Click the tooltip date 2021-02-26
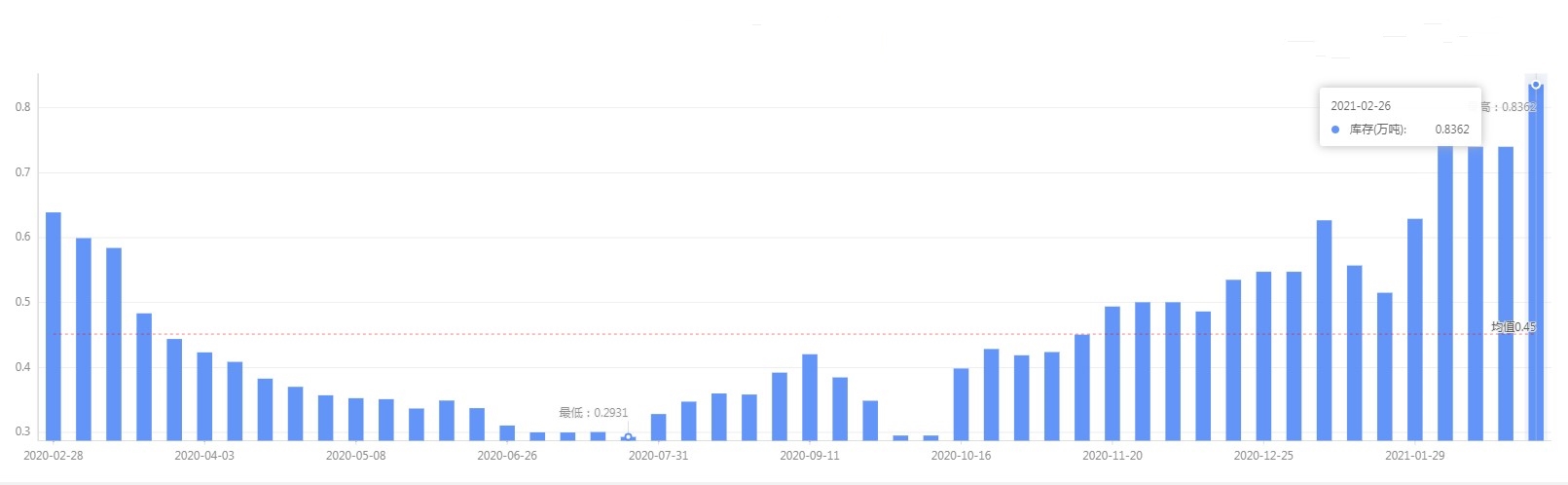The width and height of the screenshot is (1568, 485). 1361,106
